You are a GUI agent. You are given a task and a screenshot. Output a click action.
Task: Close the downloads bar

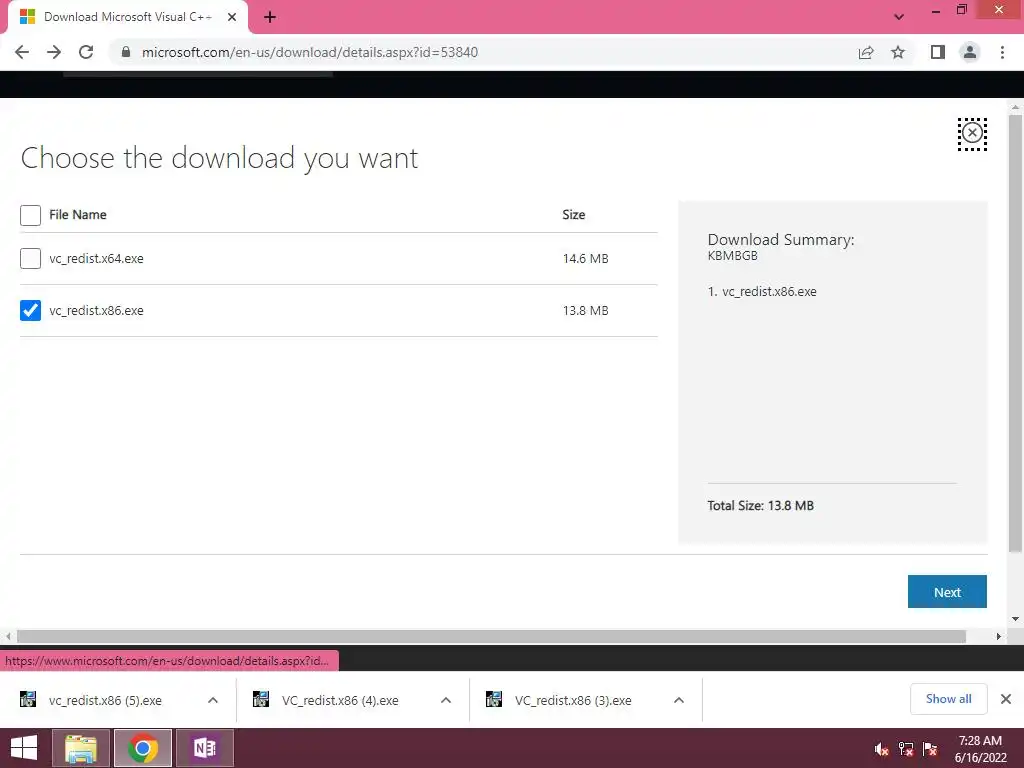[1006, 699]
